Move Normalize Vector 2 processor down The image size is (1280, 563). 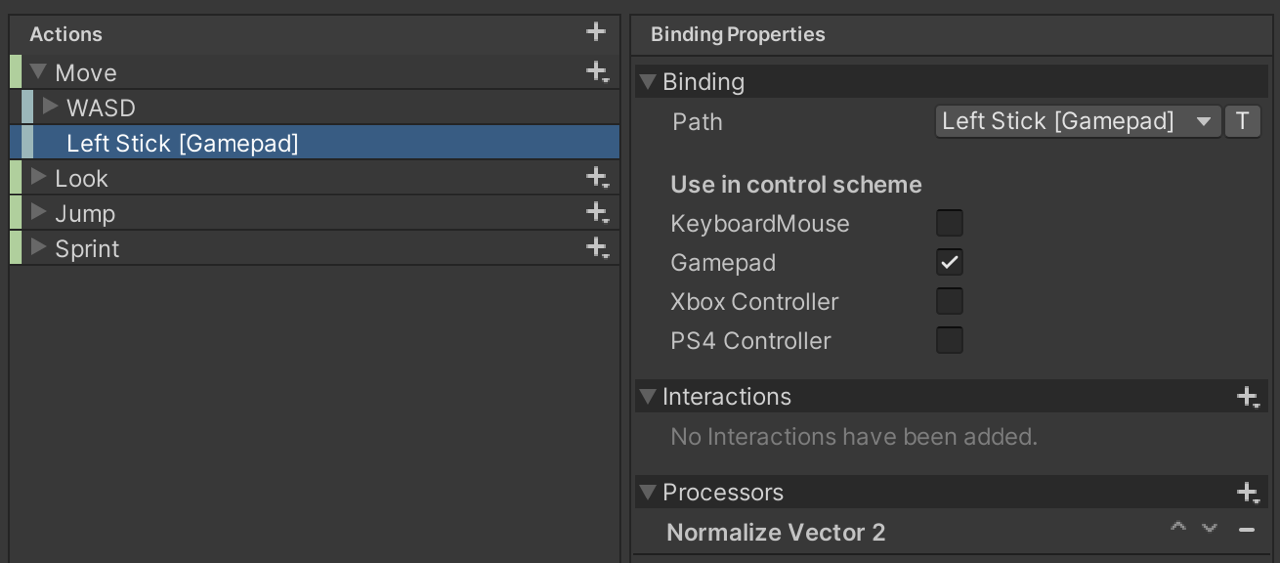click(1210, 528)
